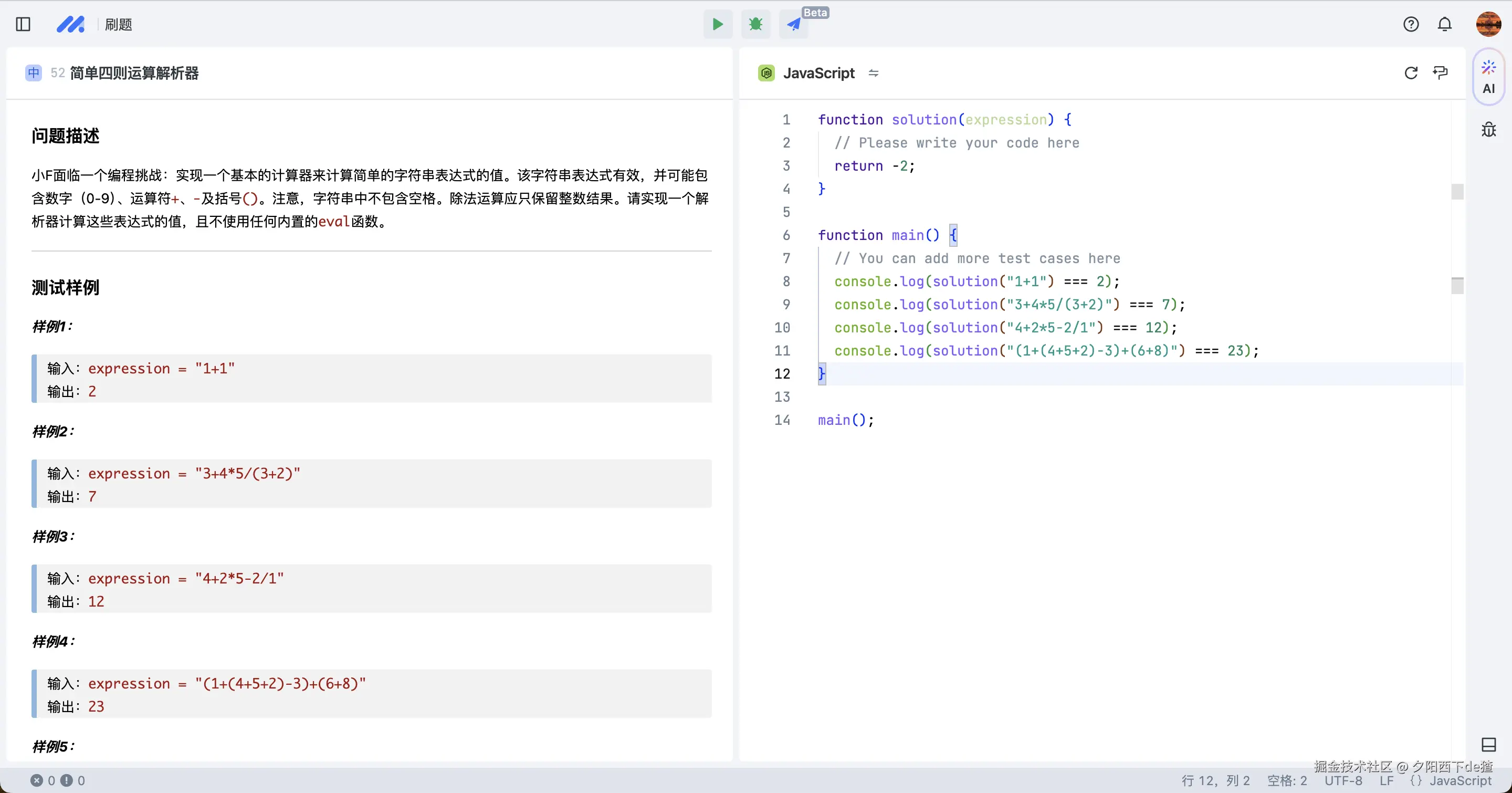Click the editor scrollbar minimap marker
The width and height of the screenshot is (1512, 793).
(x=1457, y=191)
